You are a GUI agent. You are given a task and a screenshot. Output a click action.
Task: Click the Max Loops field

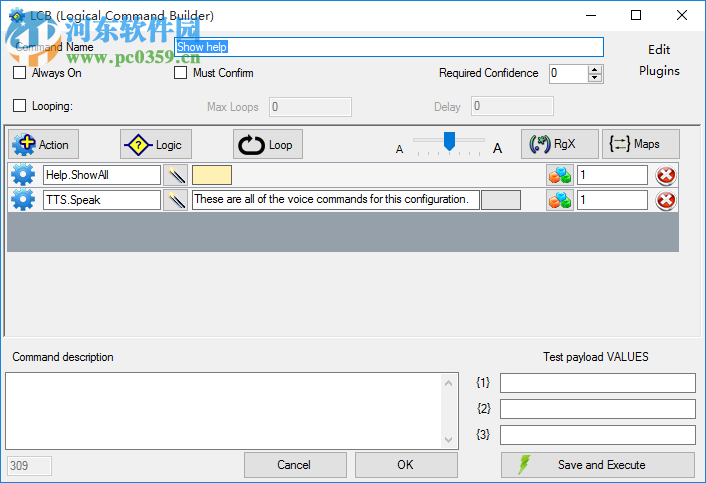click(310, 107)
